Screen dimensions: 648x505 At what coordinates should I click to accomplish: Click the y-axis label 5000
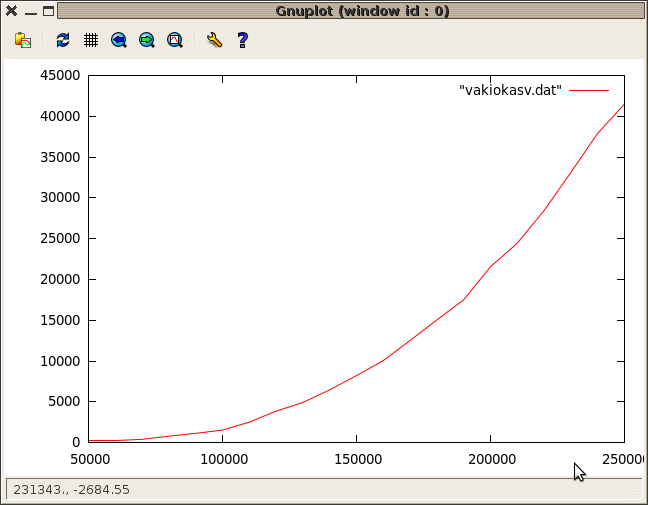click(64, 401)
